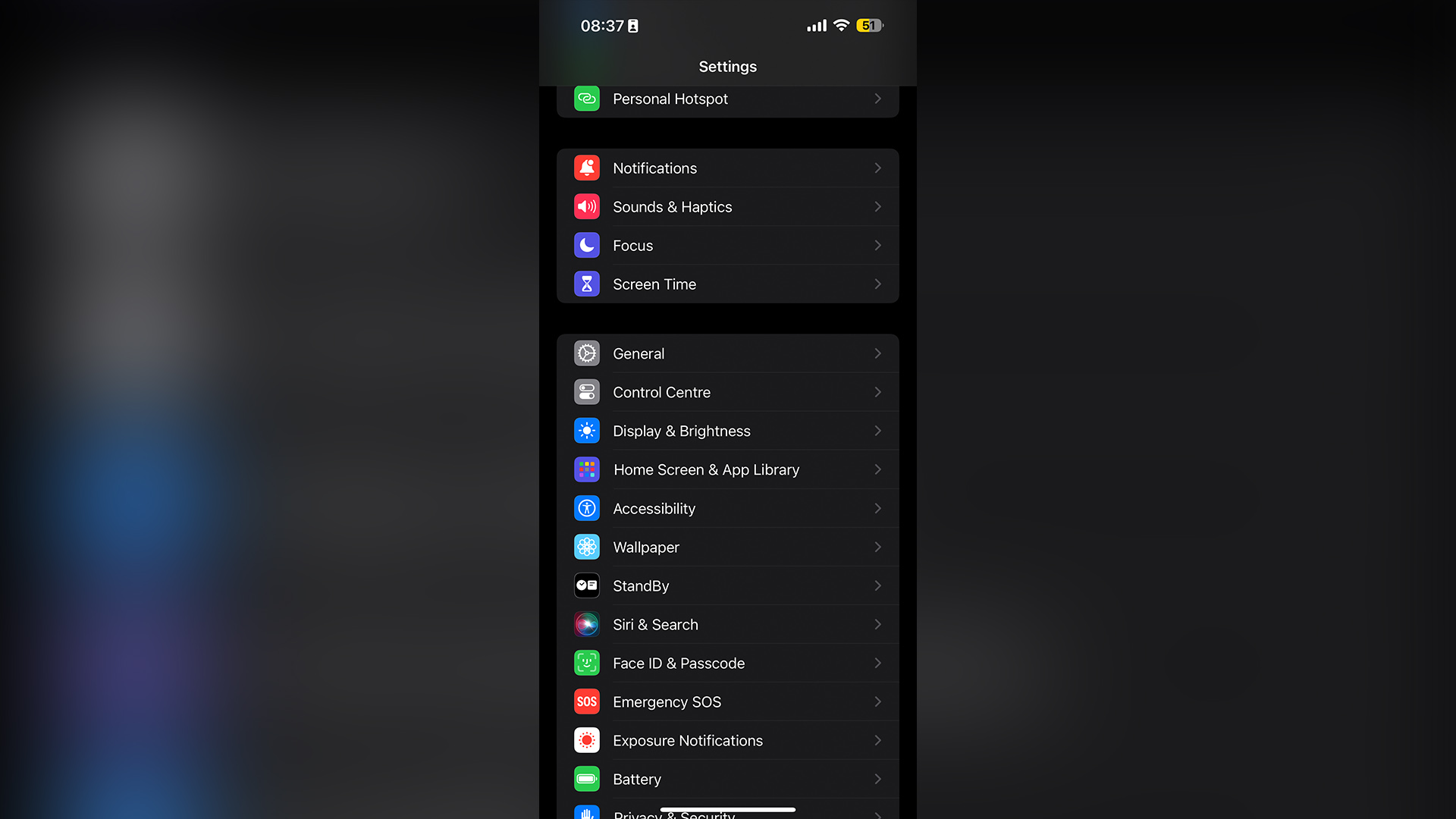Open Focus mode settings
This screenshot has width=1456, height=819.
[728, 245]
